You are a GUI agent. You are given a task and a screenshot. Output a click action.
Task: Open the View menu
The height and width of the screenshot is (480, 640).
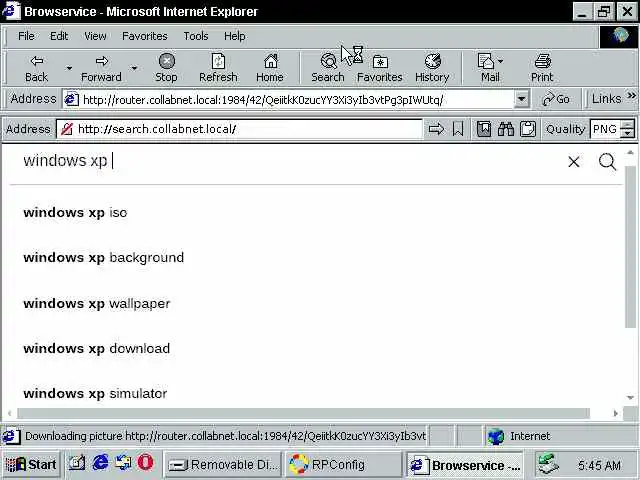95,36
